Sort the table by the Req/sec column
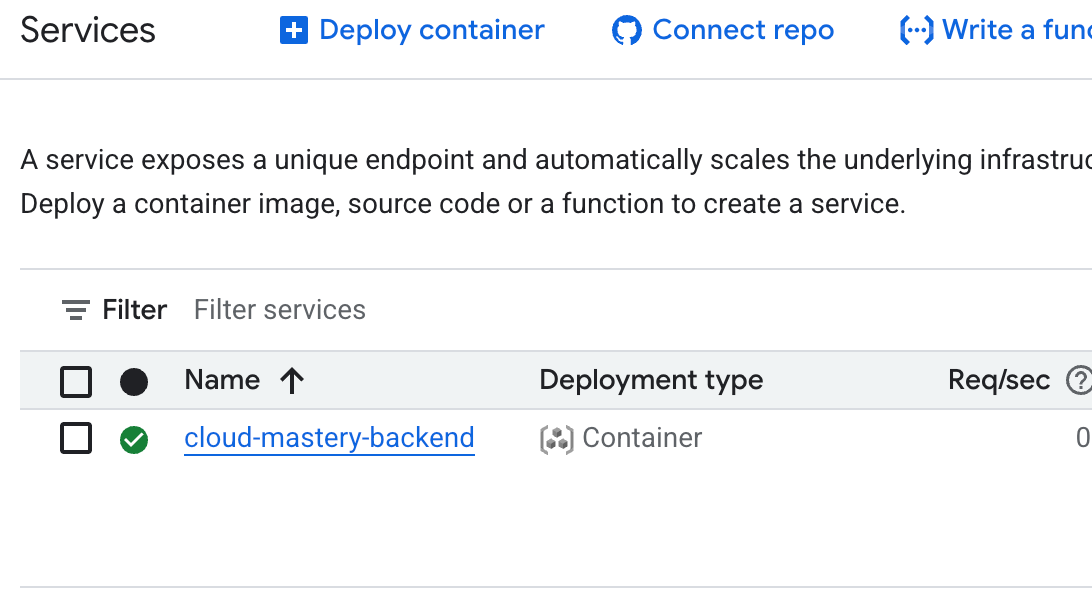Screen dimensions: 1092x596 pos(1000,380)
